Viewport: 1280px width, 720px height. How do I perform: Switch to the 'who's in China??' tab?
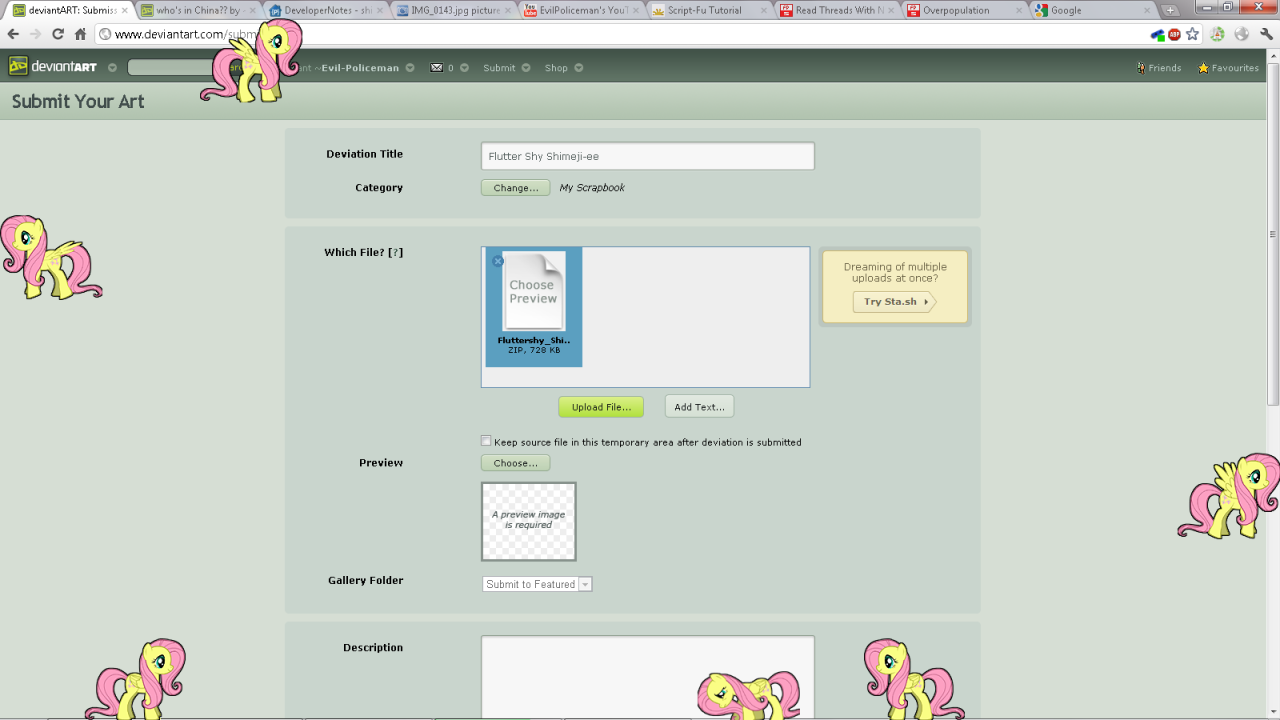pos(197,10)
